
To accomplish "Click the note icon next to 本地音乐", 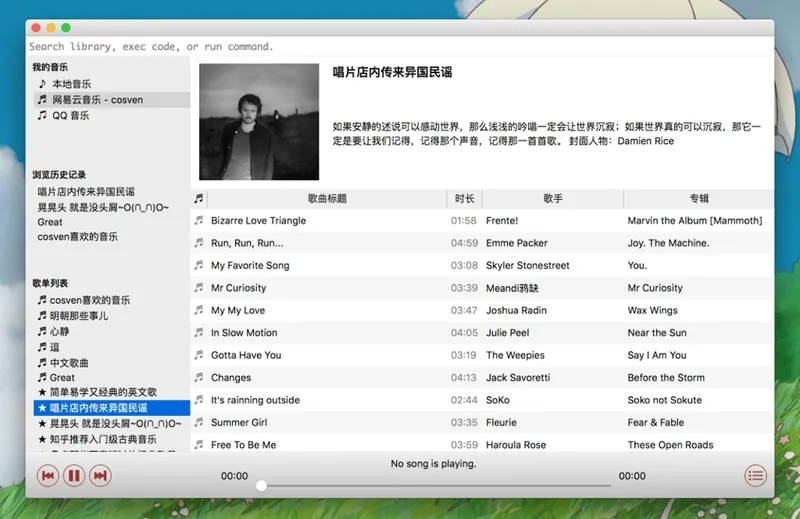I will click(x=42, y=83).
